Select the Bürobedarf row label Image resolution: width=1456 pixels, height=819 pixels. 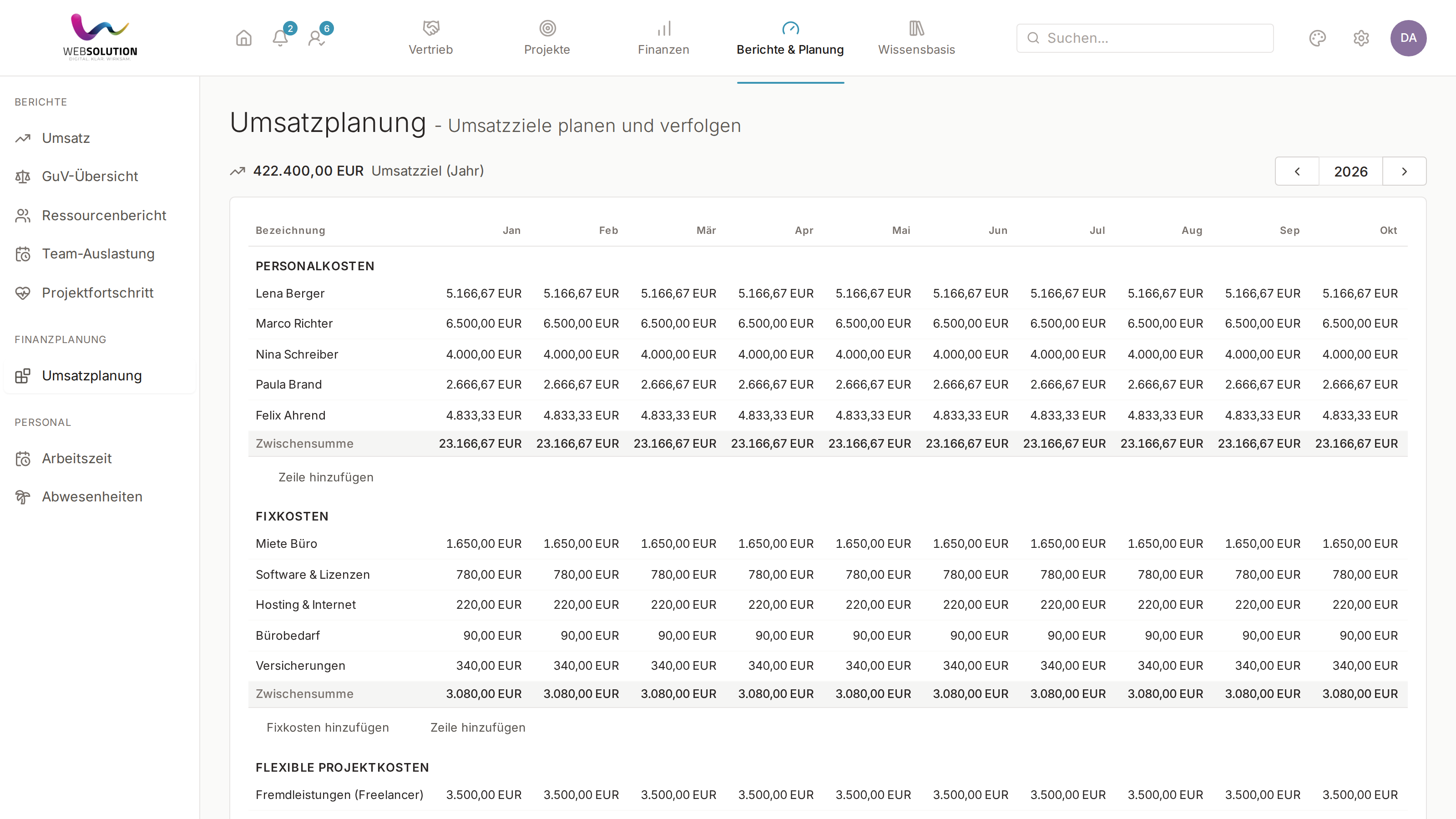288,635
